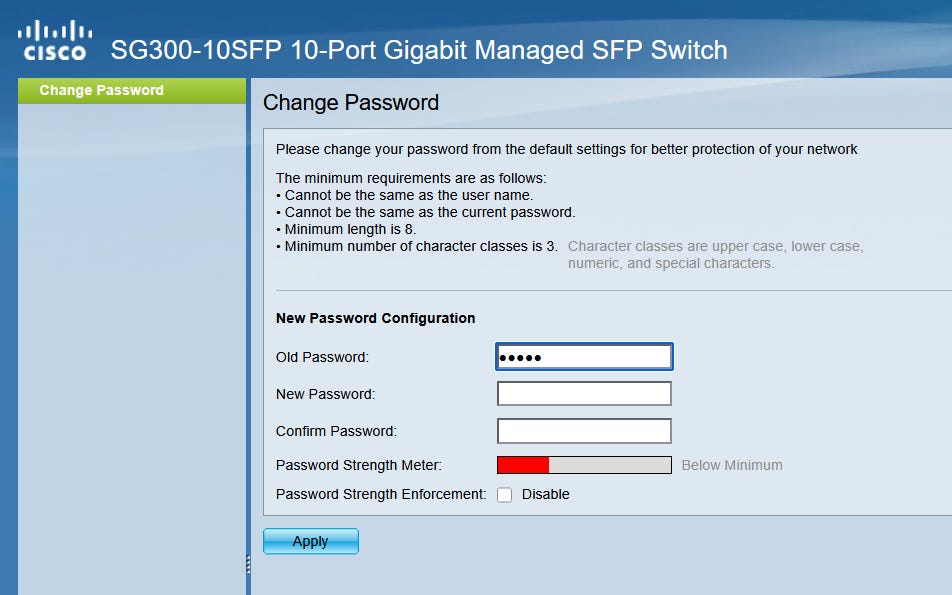Click the Below Minimum strength status text
This screenshot has width=952, height=595.
pos(732,465)
